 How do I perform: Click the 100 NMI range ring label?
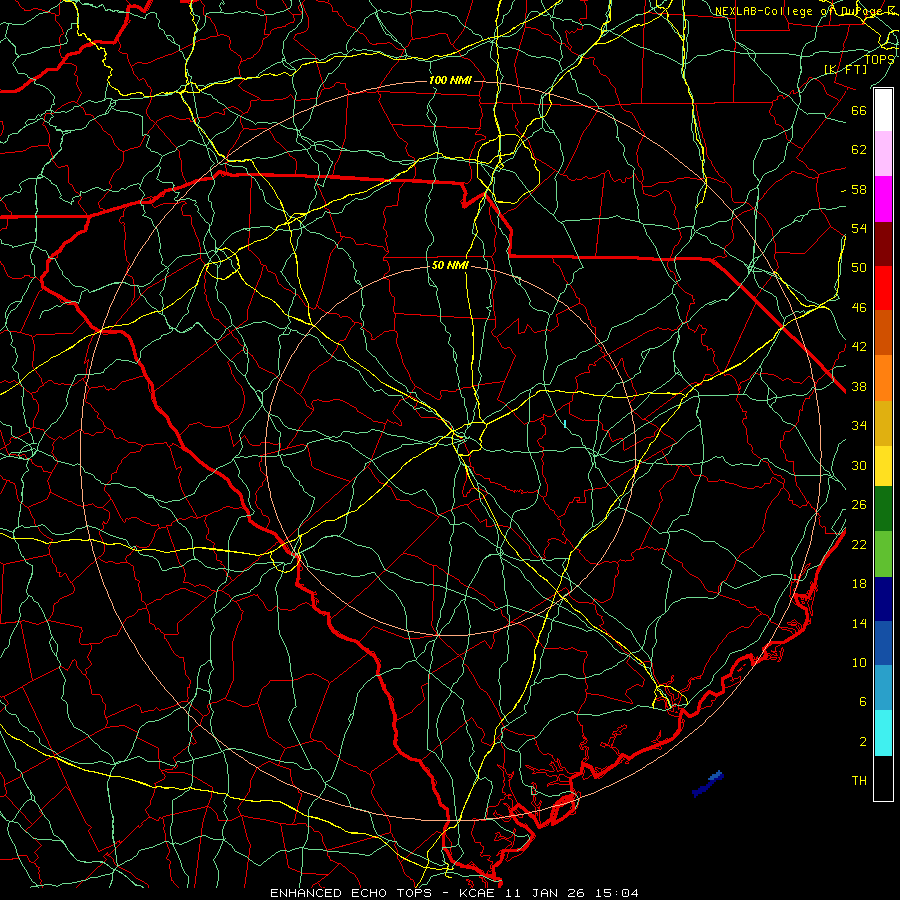click(x=450, y=80)
